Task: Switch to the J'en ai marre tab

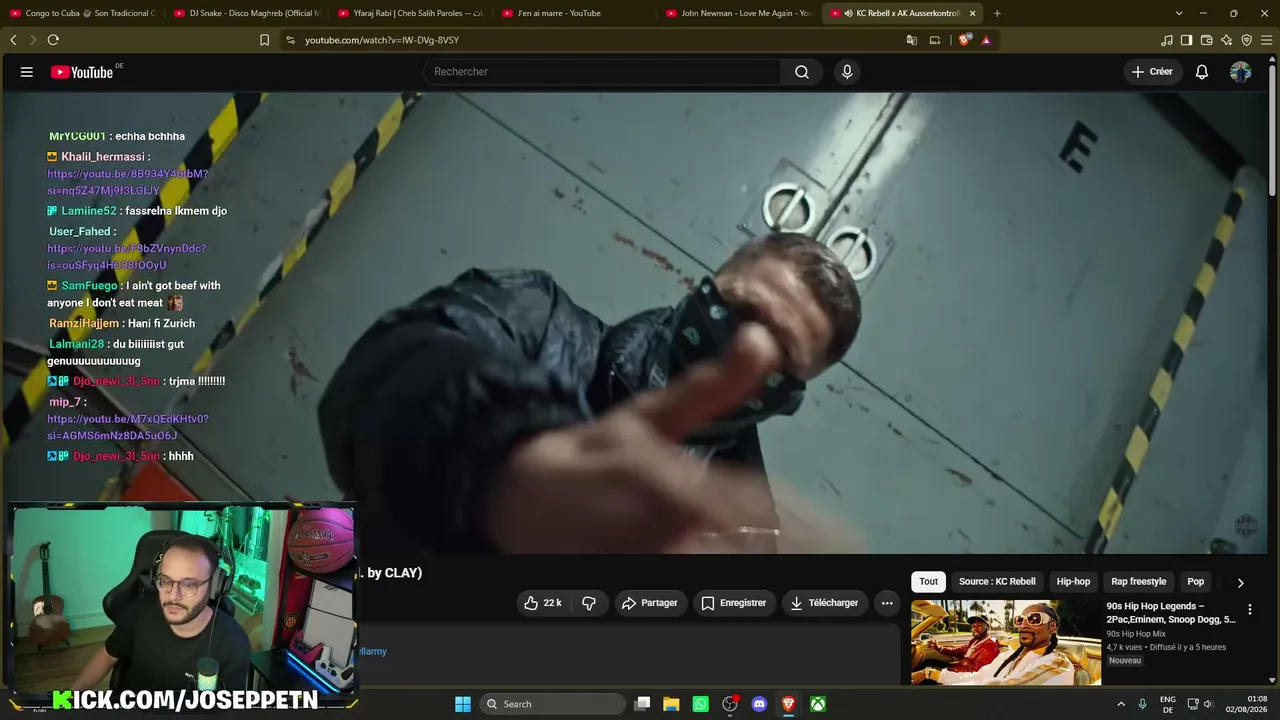Action: coord(574,13)
